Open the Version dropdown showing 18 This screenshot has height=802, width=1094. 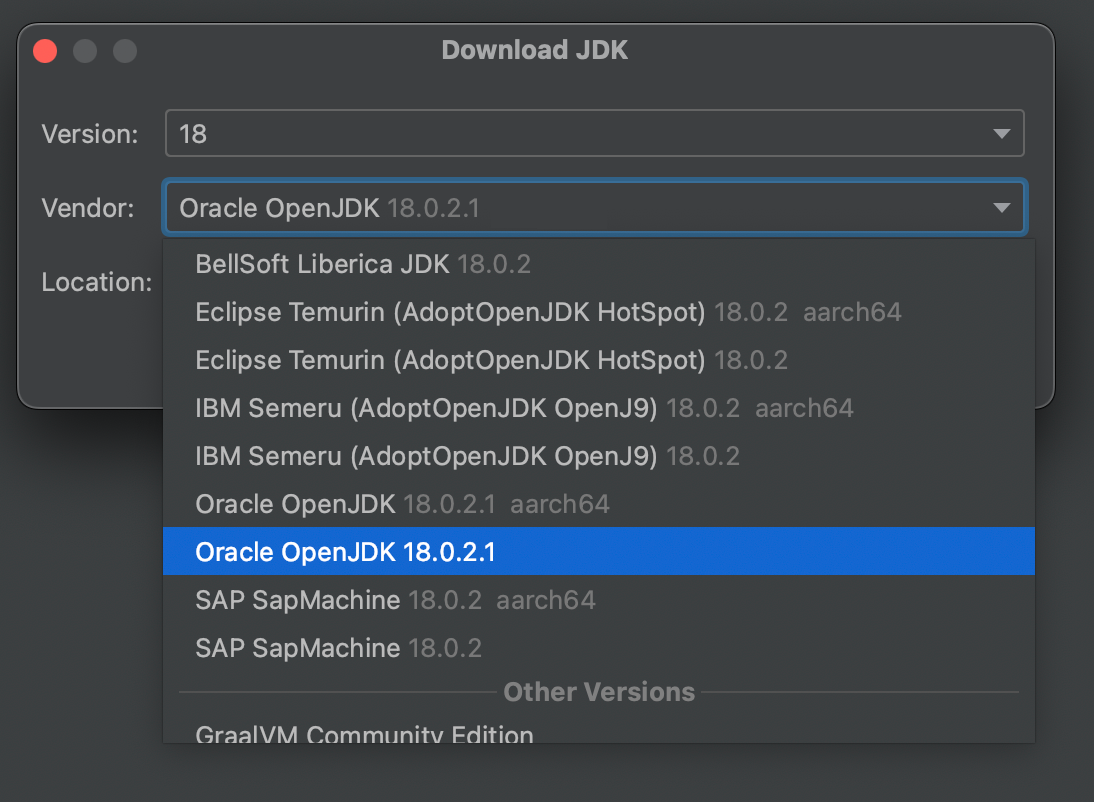click(x=594, y=133)
